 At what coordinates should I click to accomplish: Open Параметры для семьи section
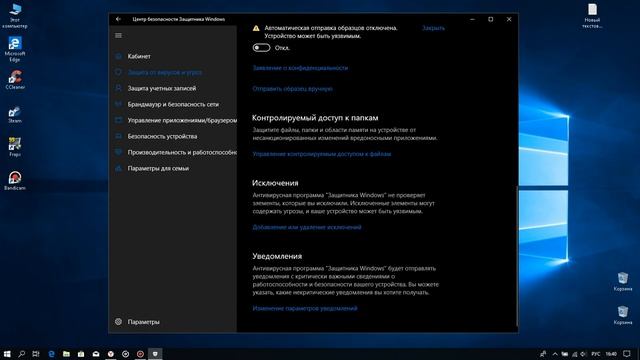point(158,168)
